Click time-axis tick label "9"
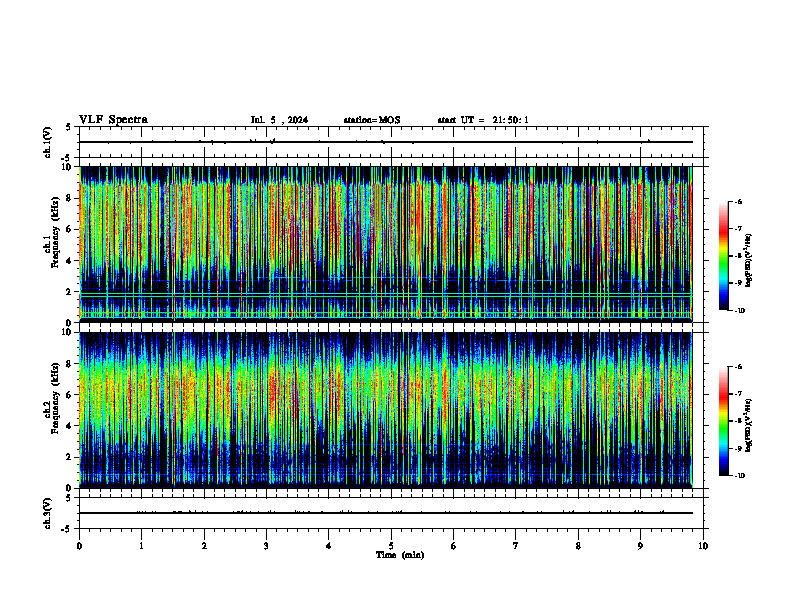 click(640, 546)
